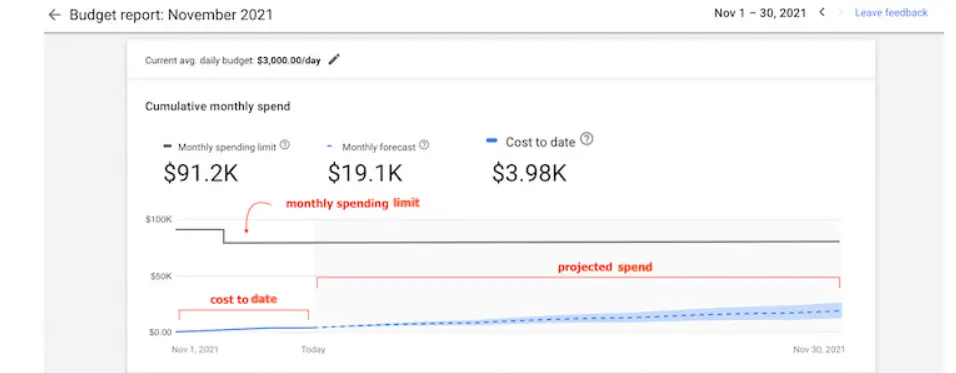This screenshot has width=956, height=373.
Task: Click the solid blue cost-to-date line
Action: (x=244, y=329)
